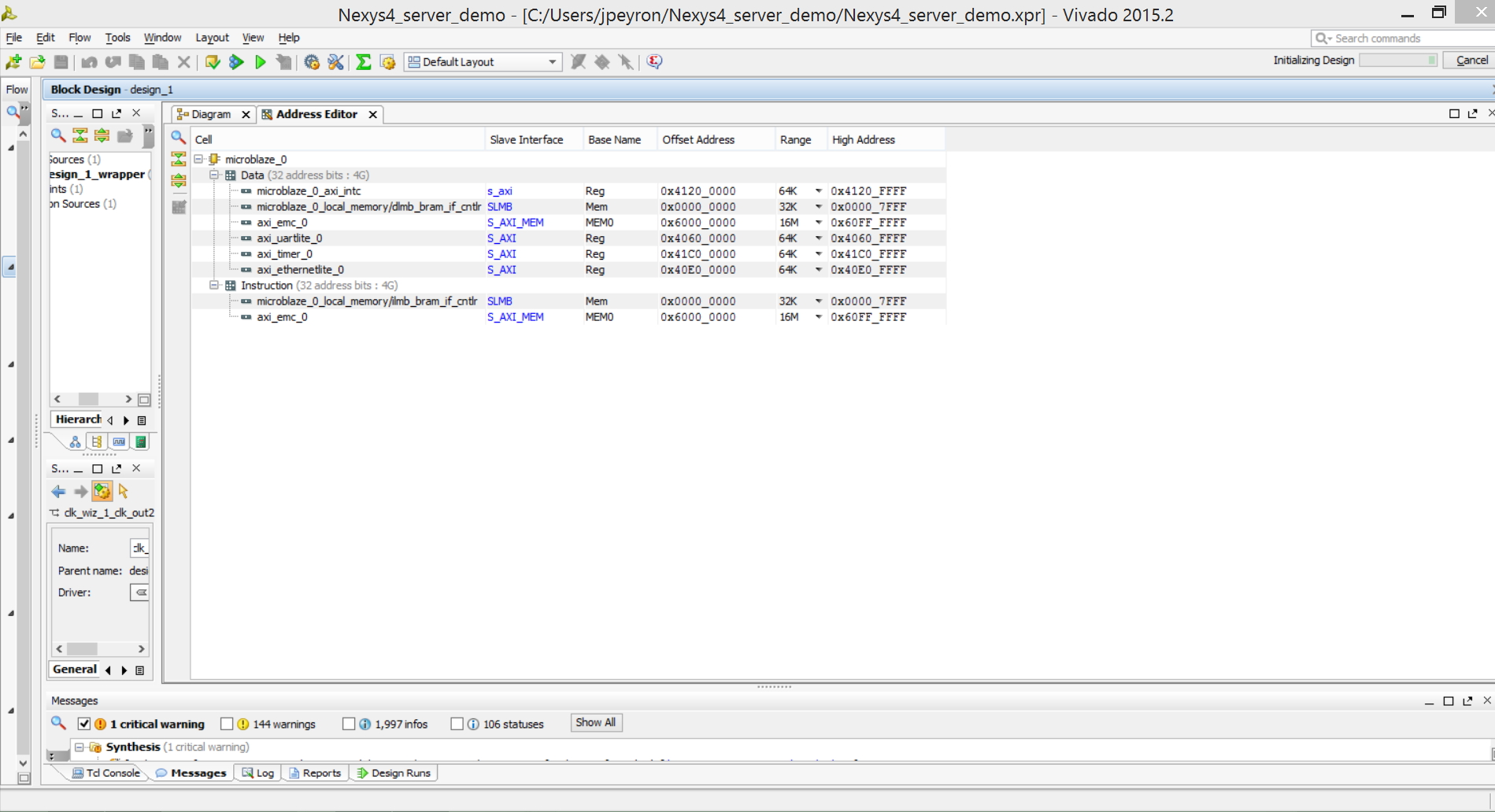
Task: Switch to the Tcl Console tab
Action: (106, 773)
